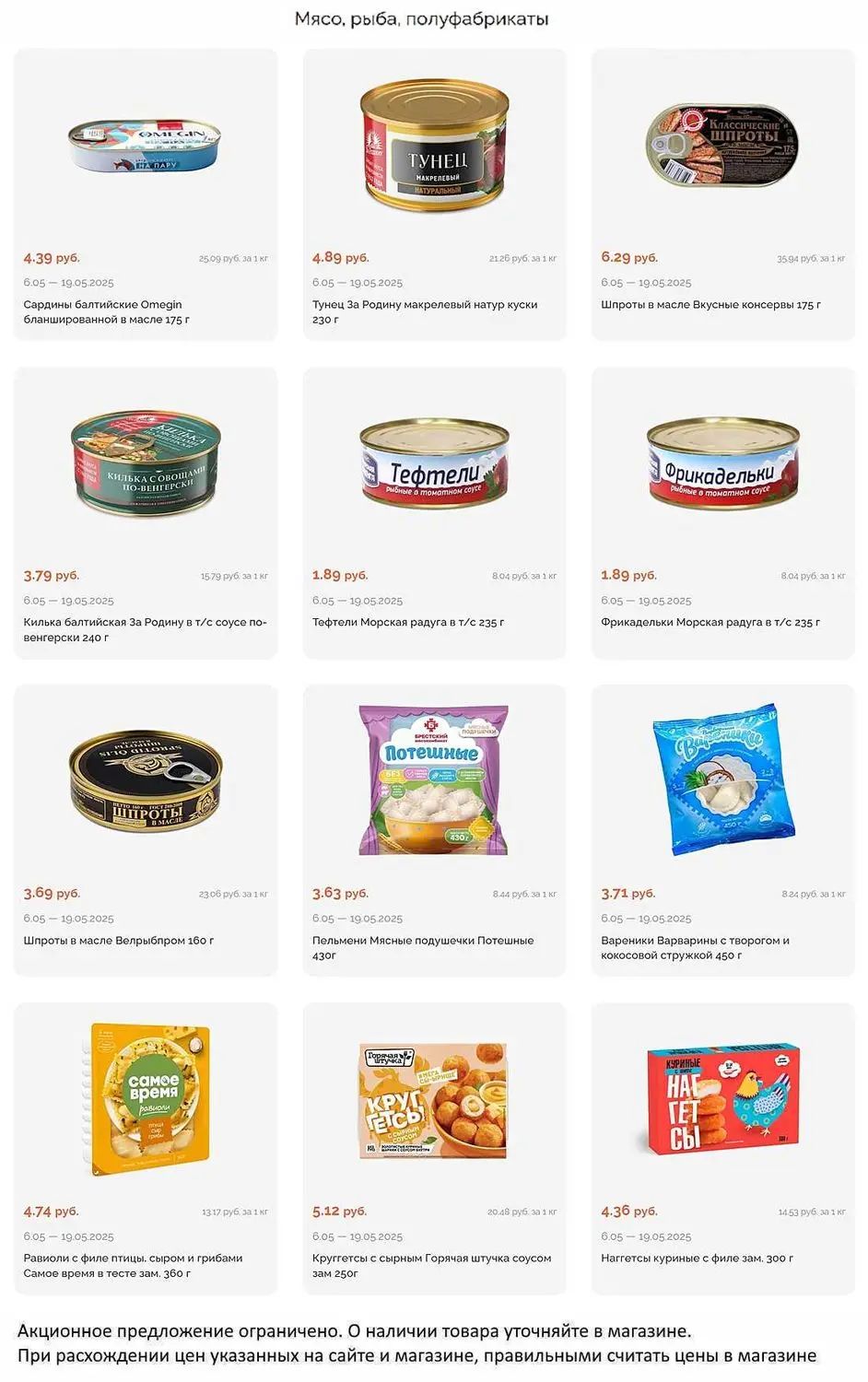Screen dimensions: 868x1382
Task: Open the Килька с овощами по-венгерски can image
Action: click(146, 463)
